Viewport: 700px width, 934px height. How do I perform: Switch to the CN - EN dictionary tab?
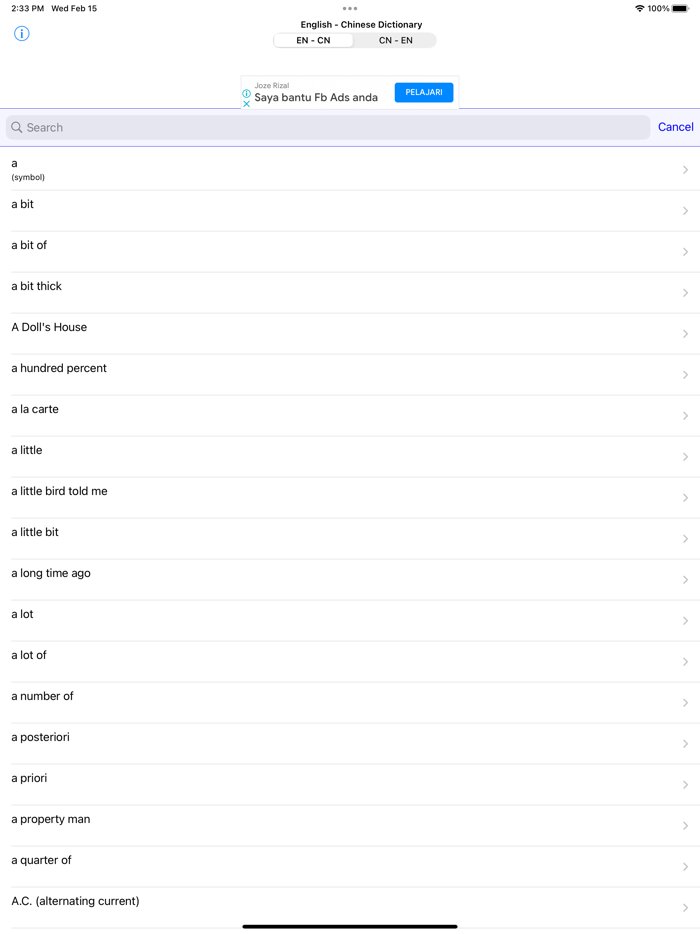[x=396, y=40]
